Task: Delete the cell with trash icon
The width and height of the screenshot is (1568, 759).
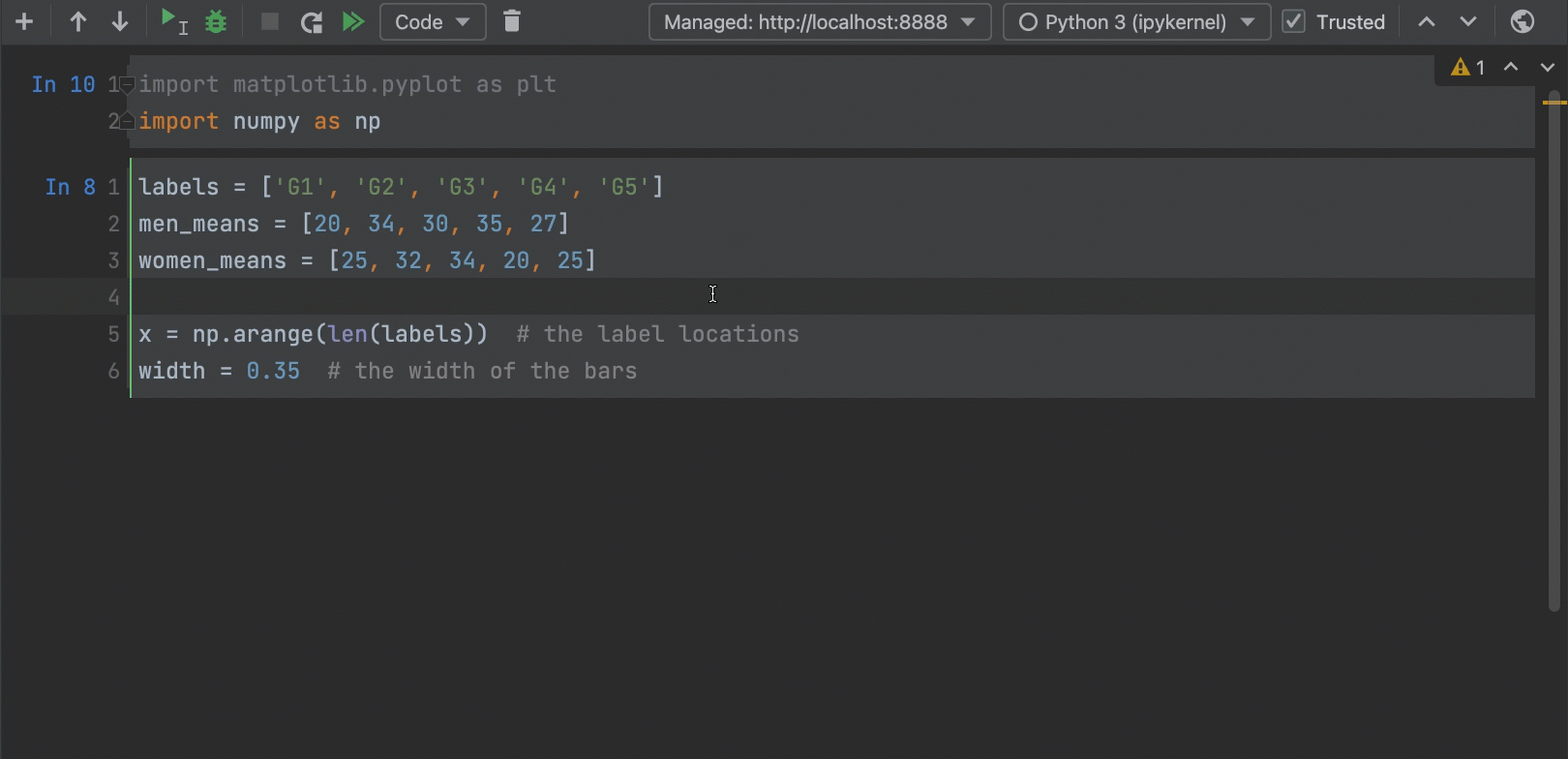Action: (x=512, y=21)
